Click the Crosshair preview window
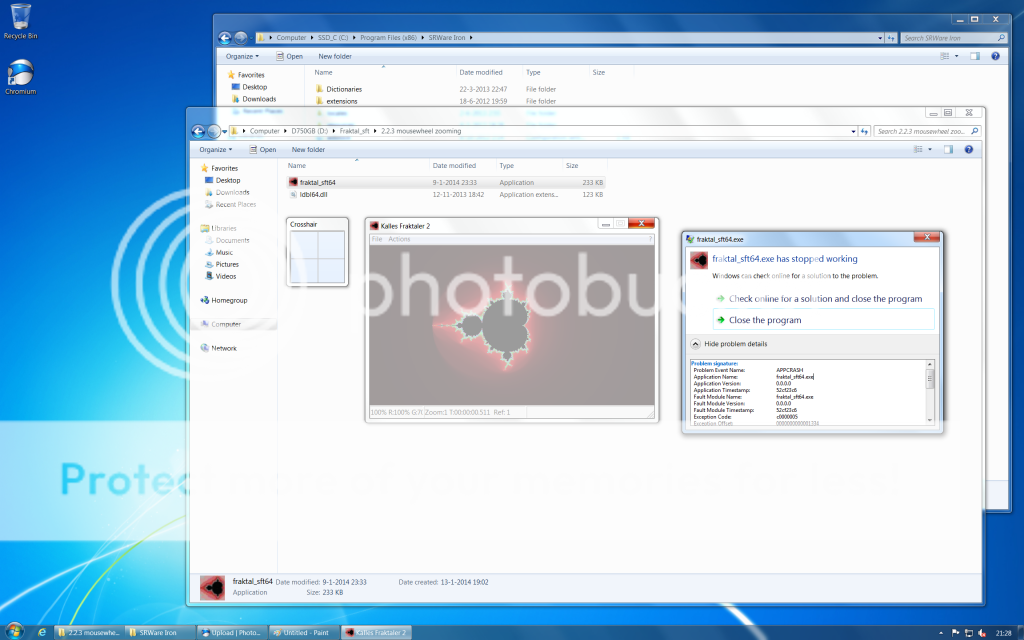 click(317, 255)
